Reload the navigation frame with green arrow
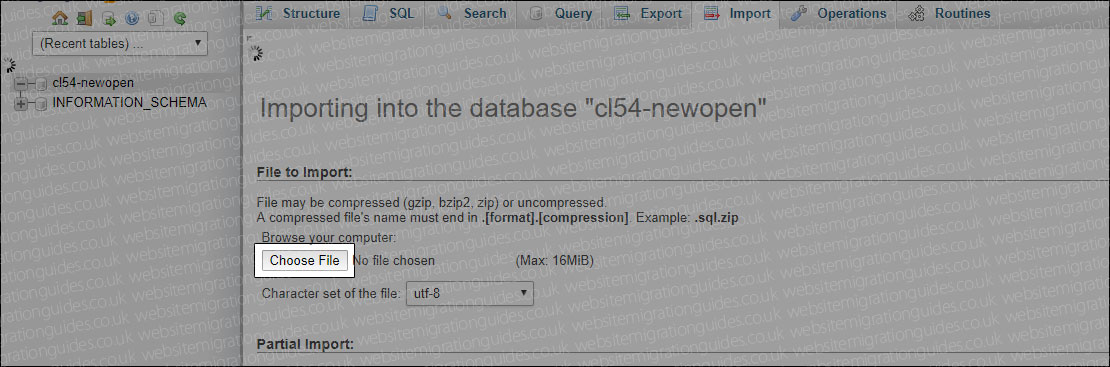 pyautogui.click(x=180, y=18)
